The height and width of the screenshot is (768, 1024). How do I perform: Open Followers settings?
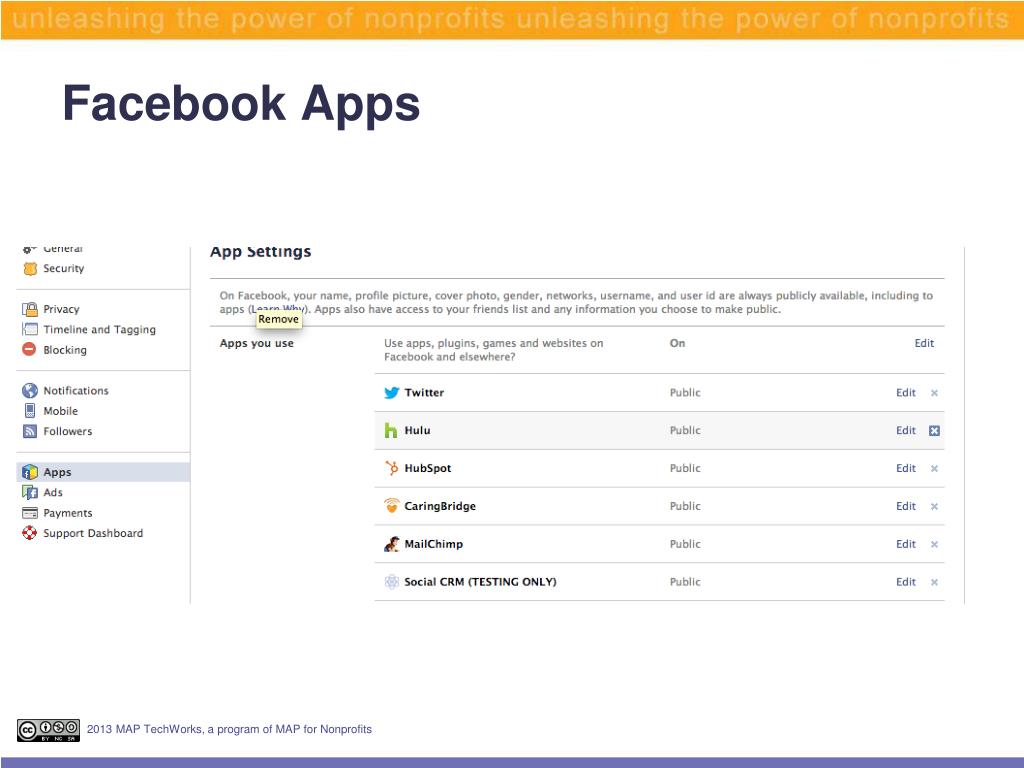pyautogui.click(x=68, y=431)
